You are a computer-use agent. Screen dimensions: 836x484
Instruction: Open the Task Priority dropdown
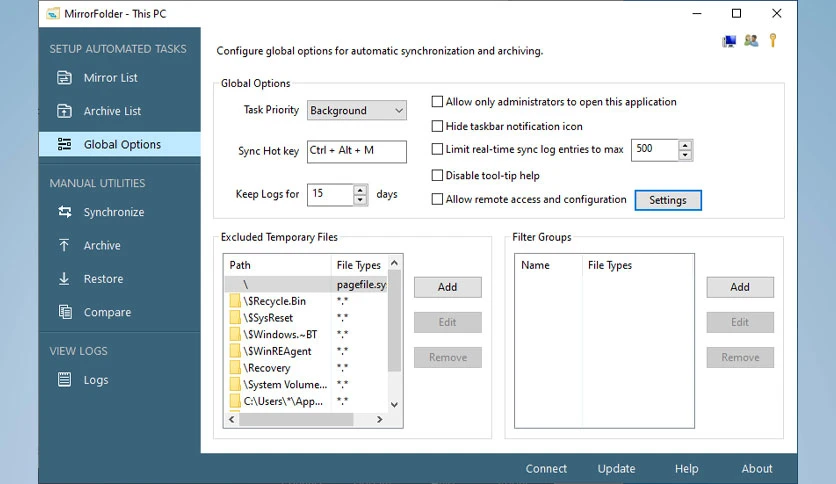pyautogui.click(x=357, y=110)
